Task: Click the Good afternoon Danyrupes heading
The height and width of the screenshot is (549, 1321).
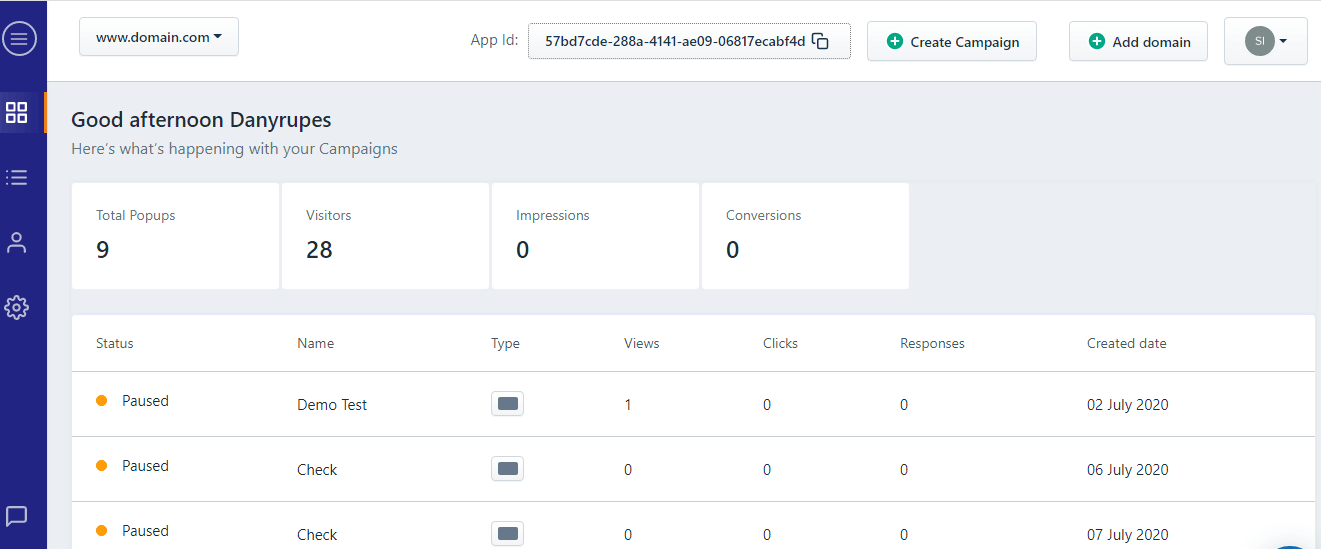Action: (x=201, y=120)
